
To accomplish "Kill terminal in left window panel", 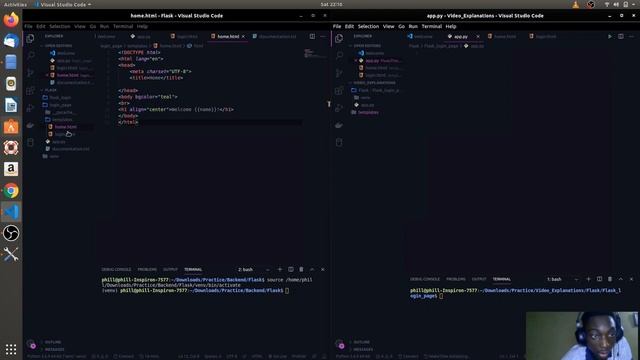I will pos(301,269).
